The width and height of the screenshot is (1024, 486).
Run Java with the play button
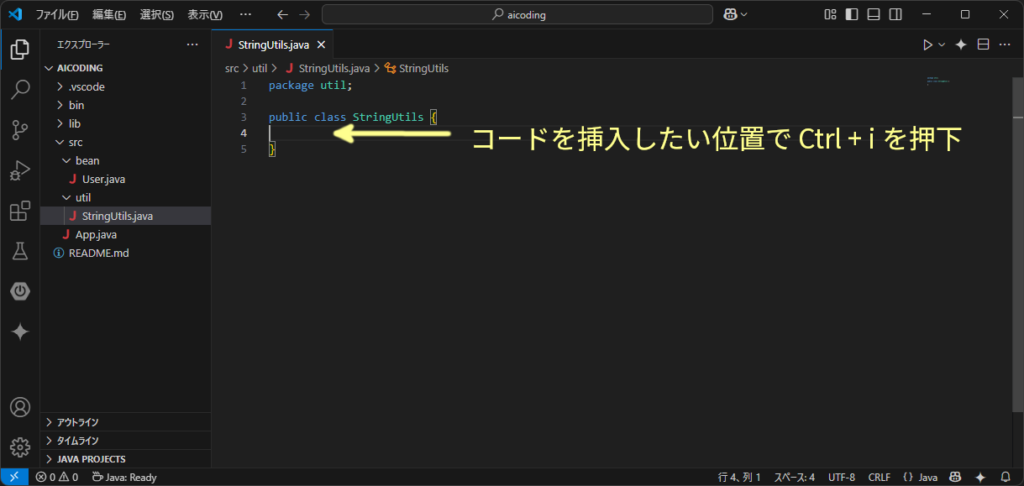click(x=927, y=44)
